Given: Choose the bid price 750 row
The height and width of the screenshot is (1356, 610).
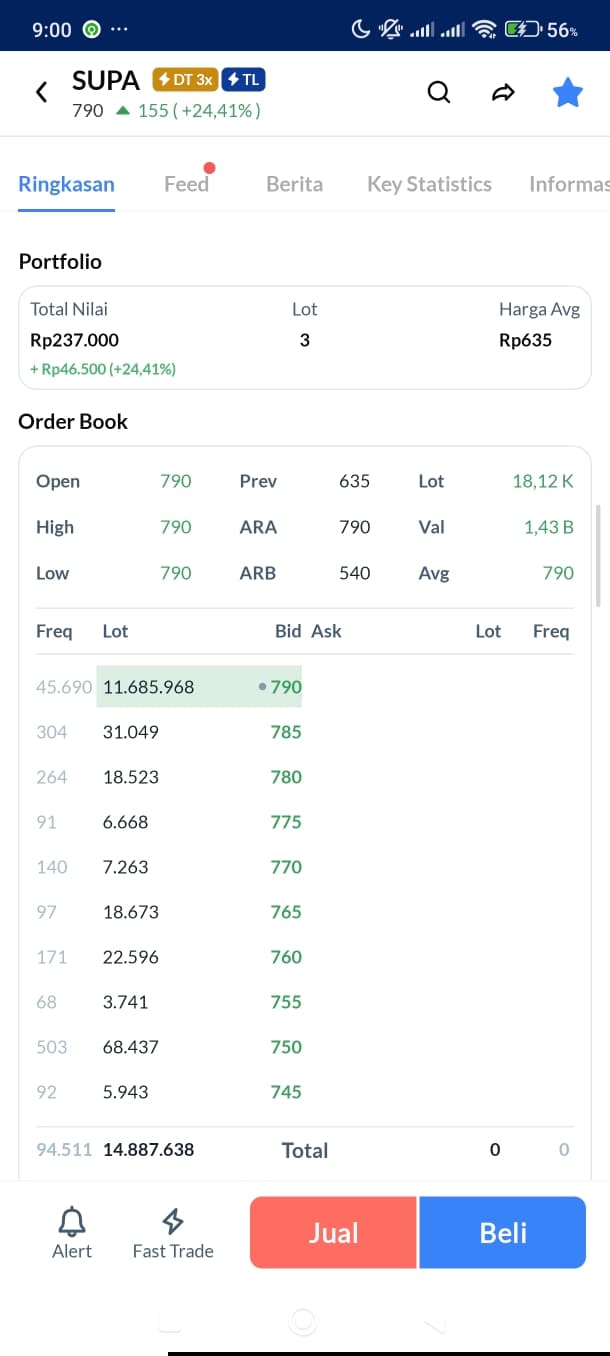Looking at the screenshot, I should click(x=168, y=1047).
